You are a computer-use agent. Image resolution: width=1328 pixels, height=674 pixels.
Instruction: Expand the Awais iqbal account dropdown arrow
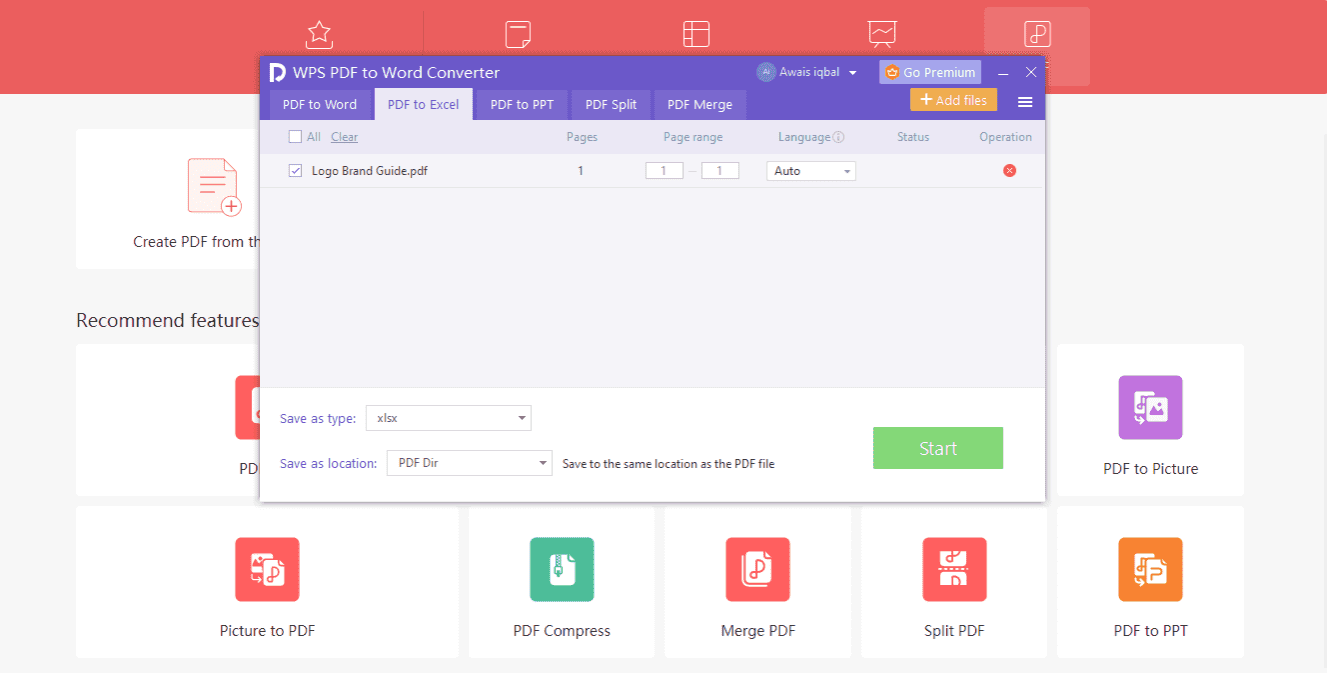tap(853, 73)
